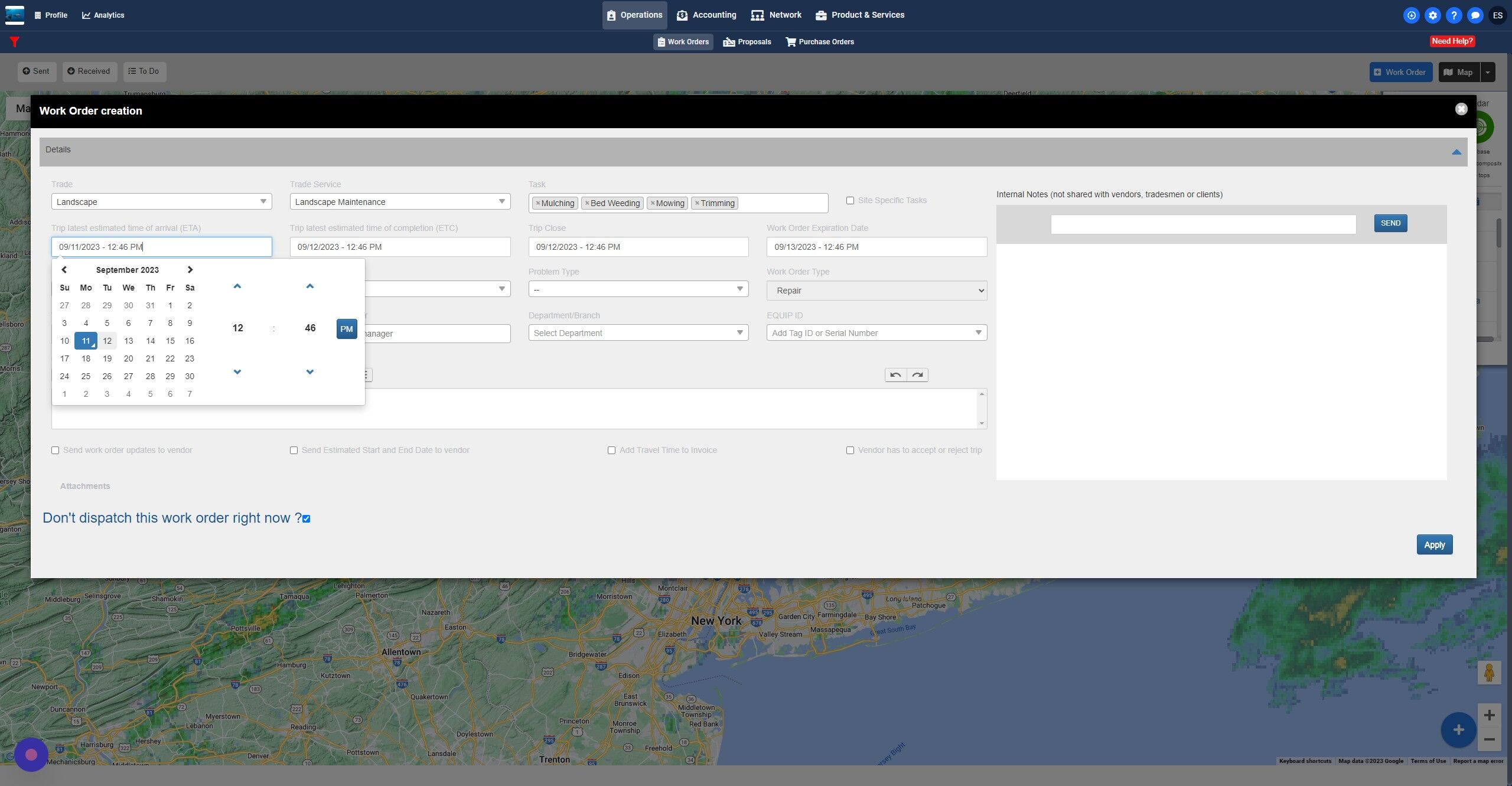Check Send work order updates to vendor

point(56,451)
